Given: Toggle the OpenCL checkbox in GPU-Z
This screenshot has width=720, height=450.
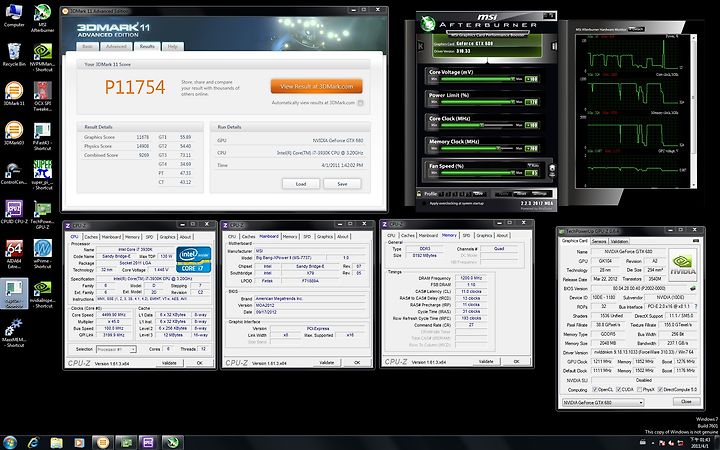Looking at the screenshot, I should (595, 389).
